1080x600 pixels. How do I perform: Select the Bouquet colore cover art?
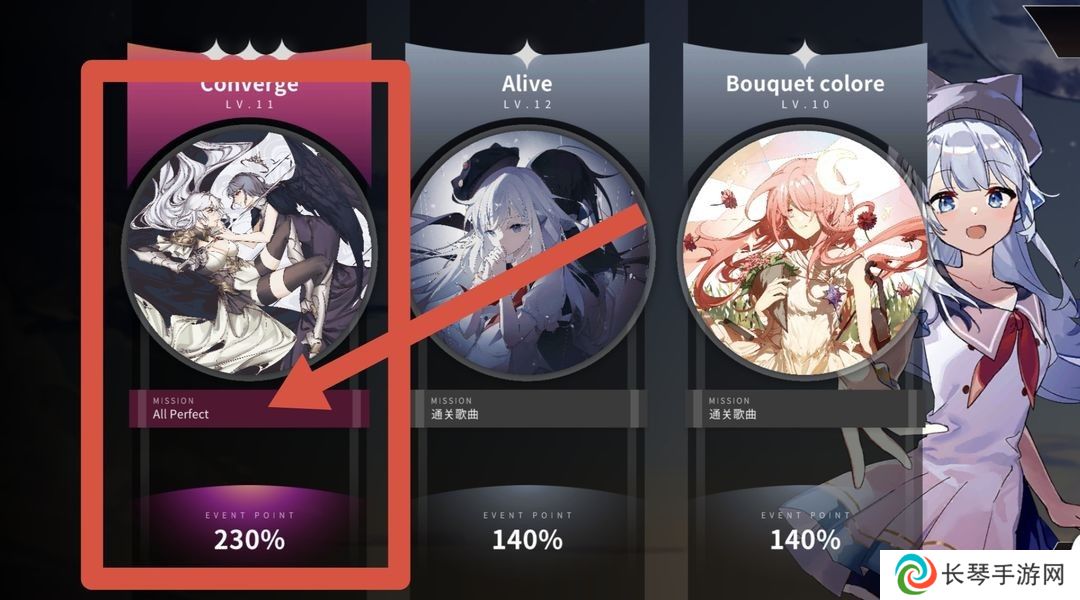coord(804,252)
